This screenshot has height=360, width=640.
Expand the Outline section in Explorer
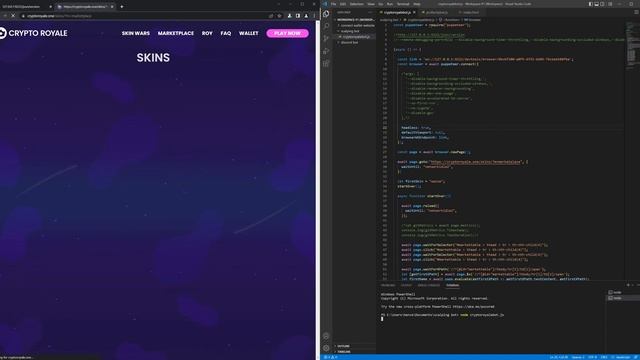pyautogui.click(x=355, y=346)
